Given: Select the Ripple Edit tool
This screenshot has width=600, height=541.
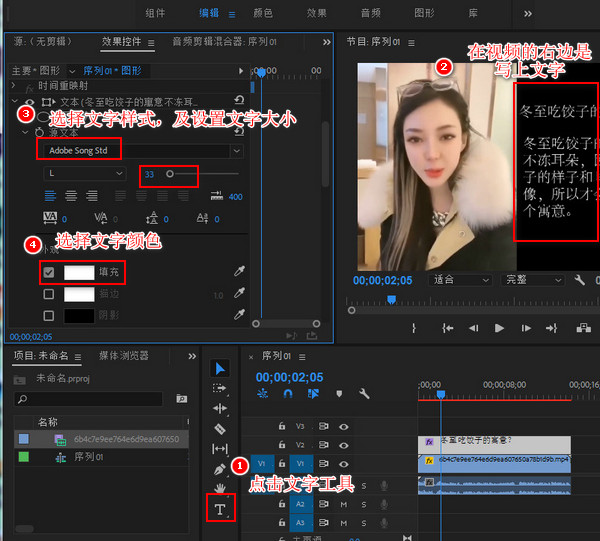Looking at the screenshot, I should 220,409.
